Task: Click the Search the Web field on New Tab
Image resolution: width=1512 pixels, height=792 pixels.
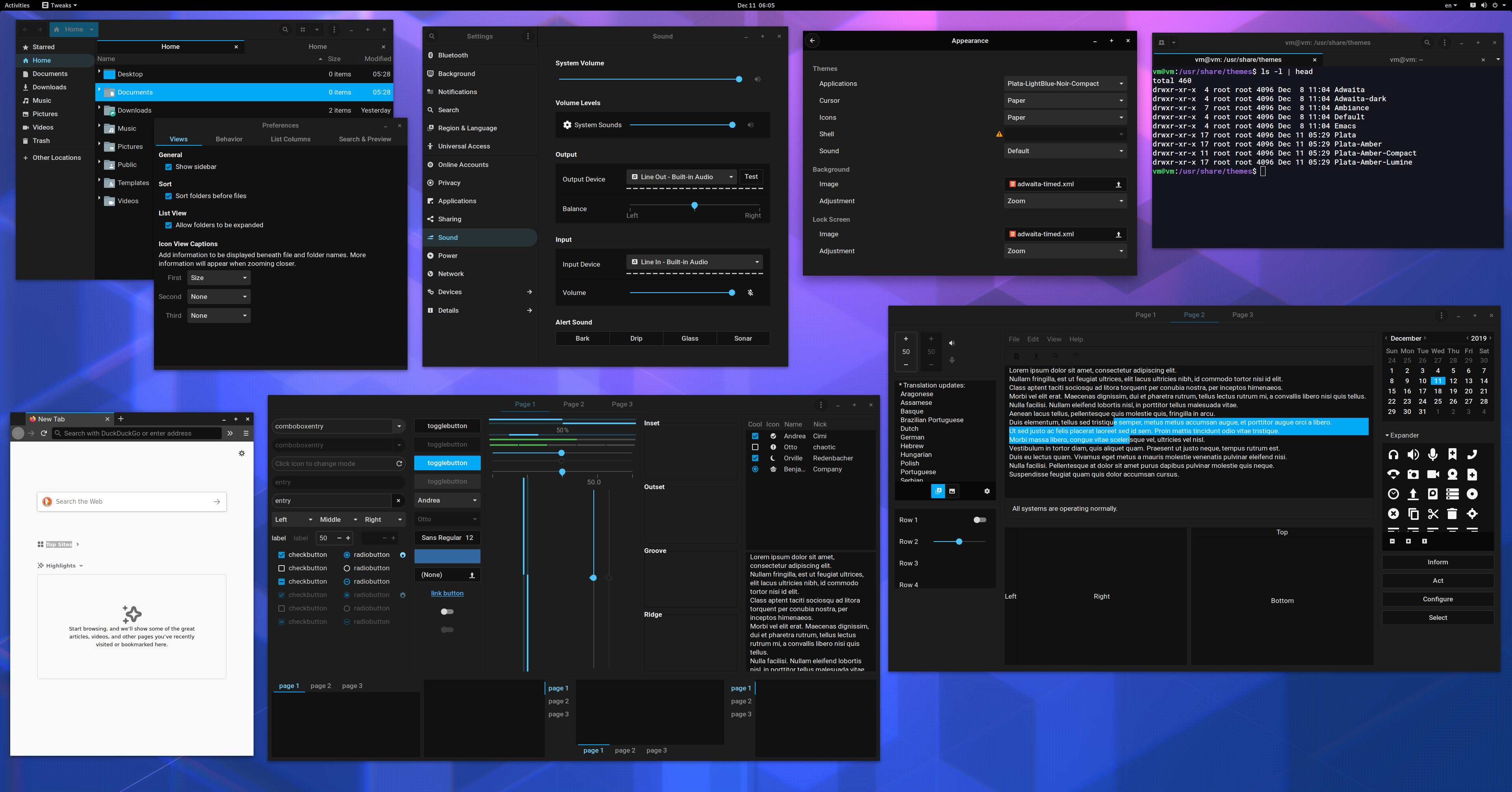Action: click(x=132, y=501)
